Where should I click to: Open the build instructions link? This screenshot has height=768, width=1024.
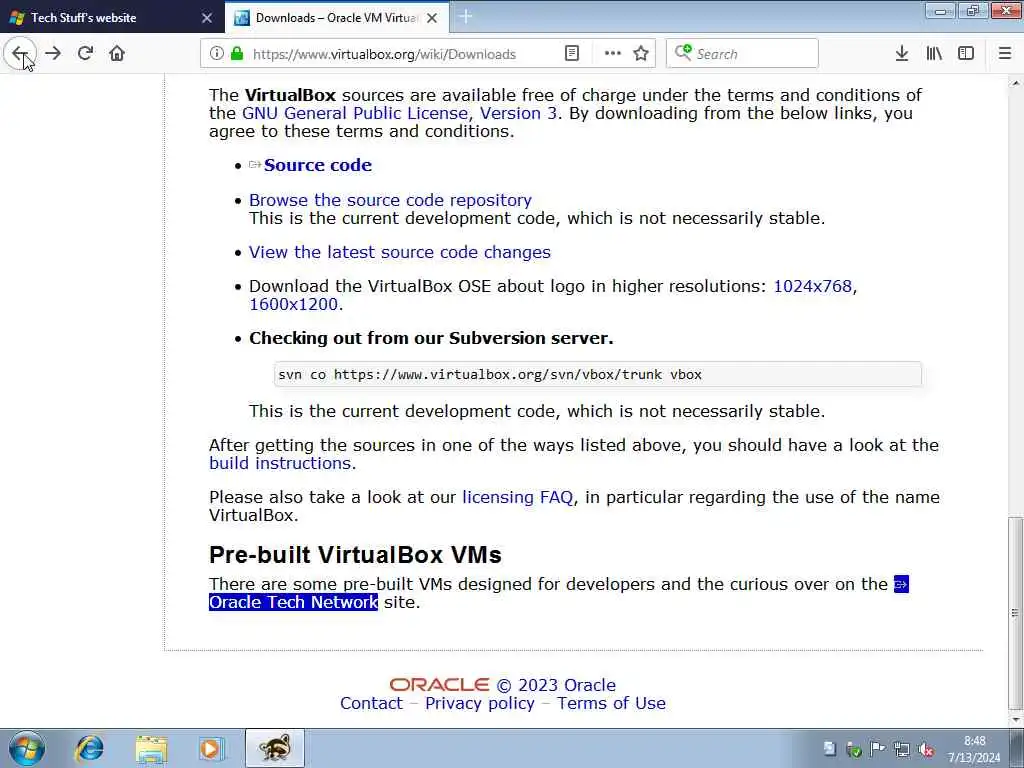280,463
